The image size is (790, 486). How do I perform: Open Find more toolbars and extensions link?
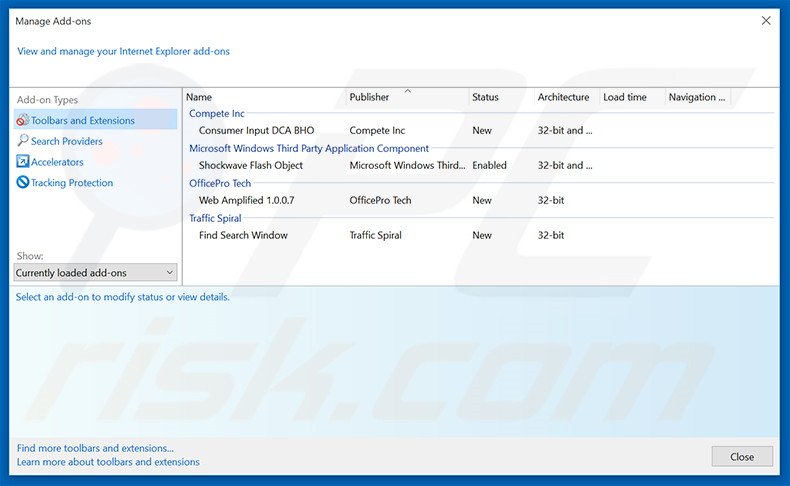coord(95,448)
